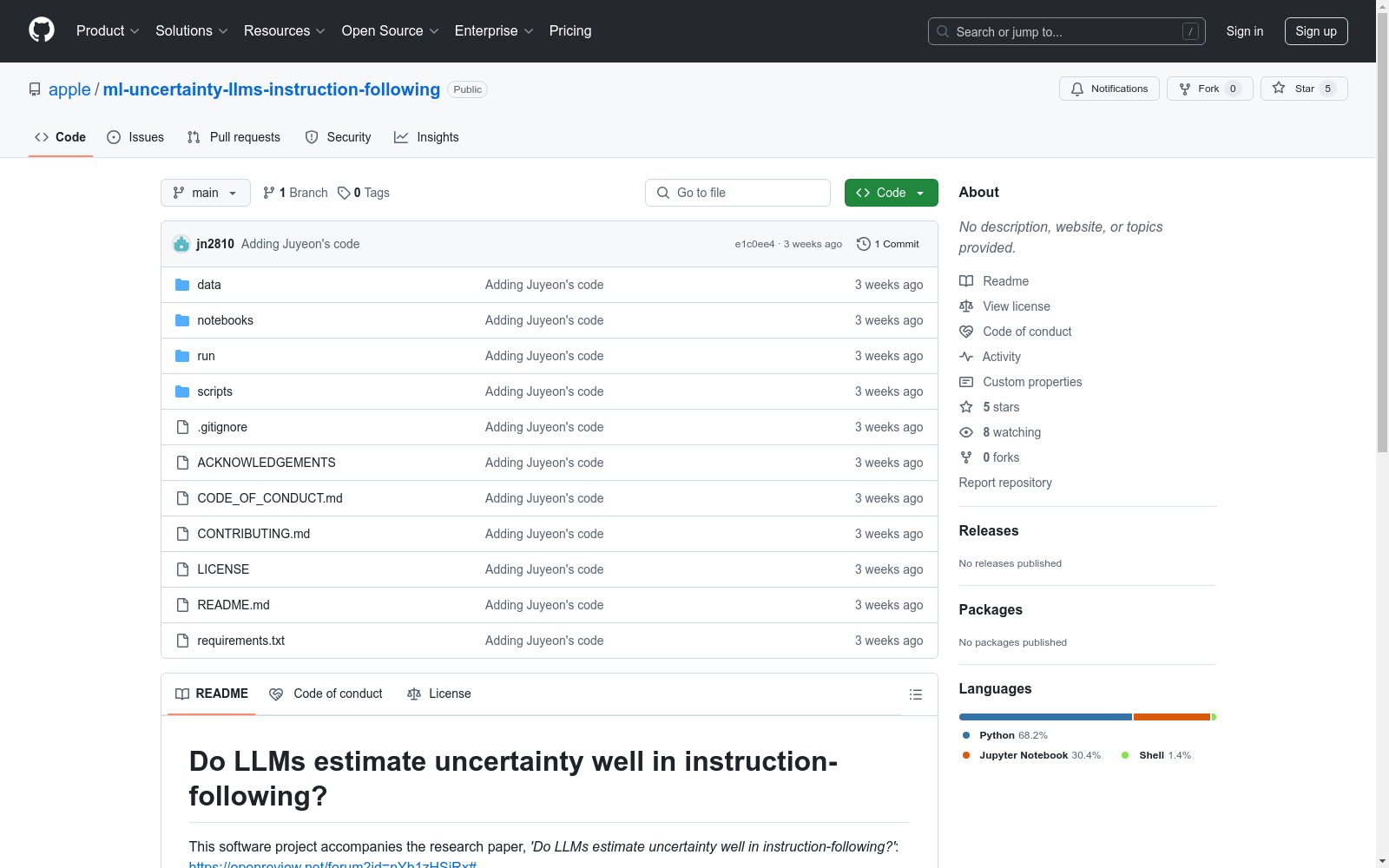
Task: Click the README.md file icon
Action: point(182,605)
